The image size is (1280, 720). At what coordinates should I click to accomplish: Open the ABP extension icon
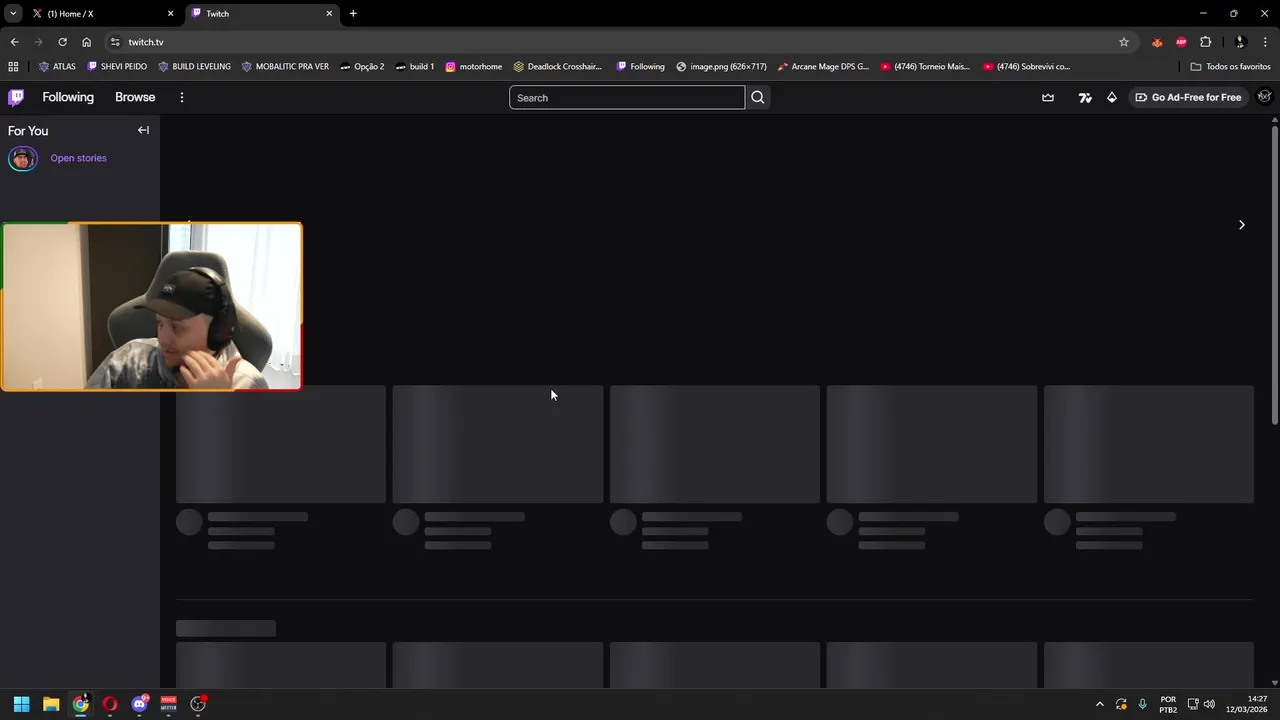click(1181, 42)
